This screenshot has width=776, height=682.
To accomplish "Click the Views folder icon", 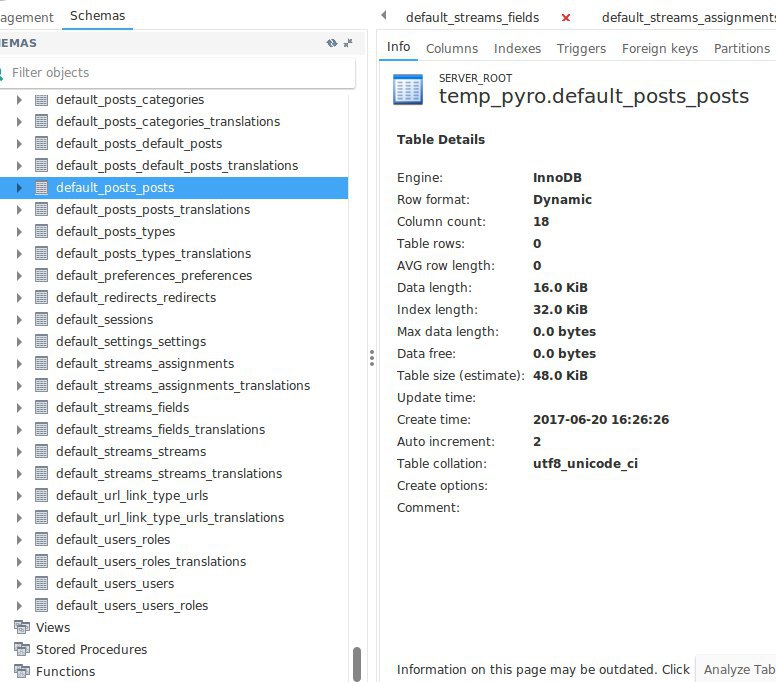I will click(22, 628).
